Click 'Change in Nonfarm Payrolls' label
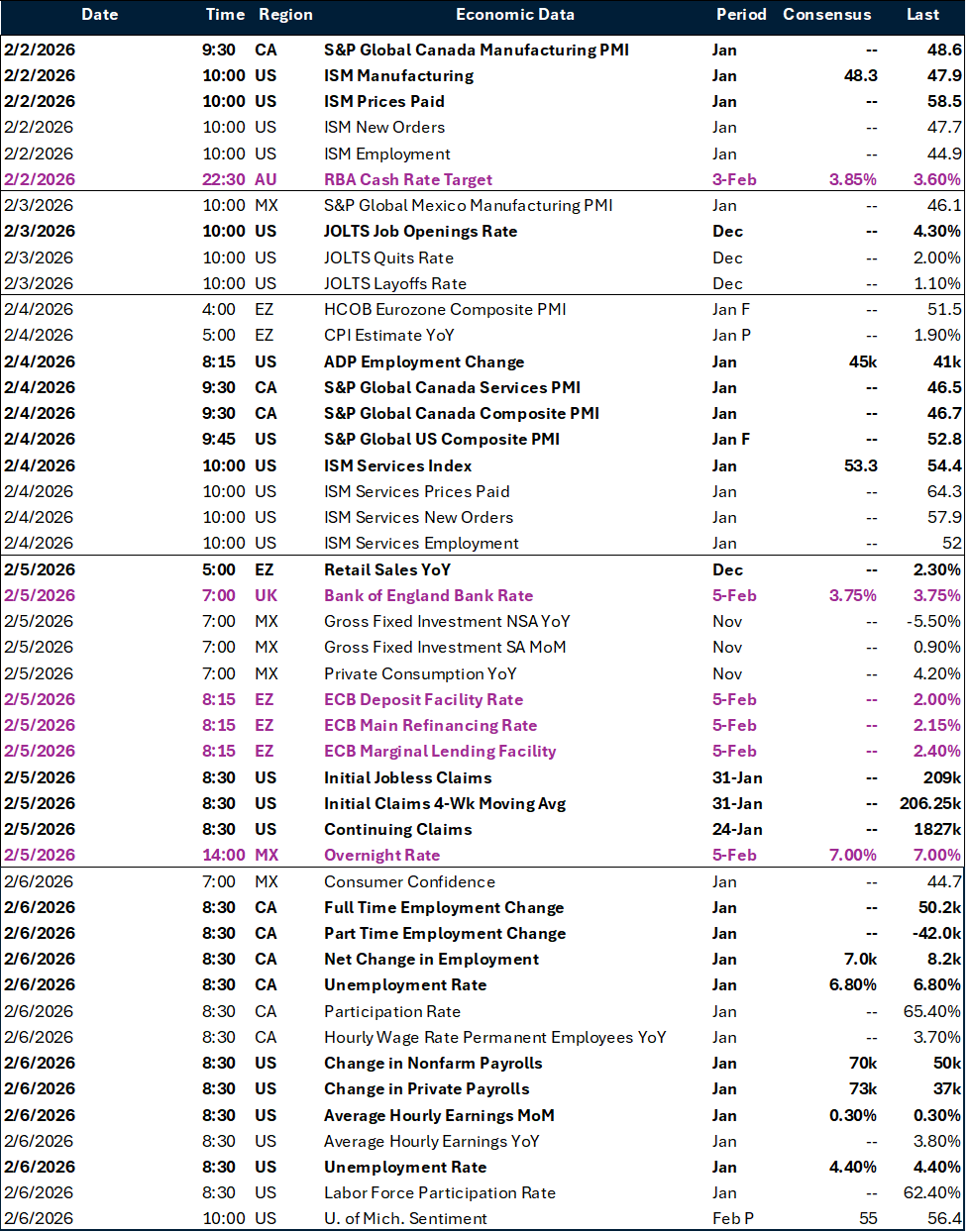The image size is (966, 1232). click(x=433, y=1063)
